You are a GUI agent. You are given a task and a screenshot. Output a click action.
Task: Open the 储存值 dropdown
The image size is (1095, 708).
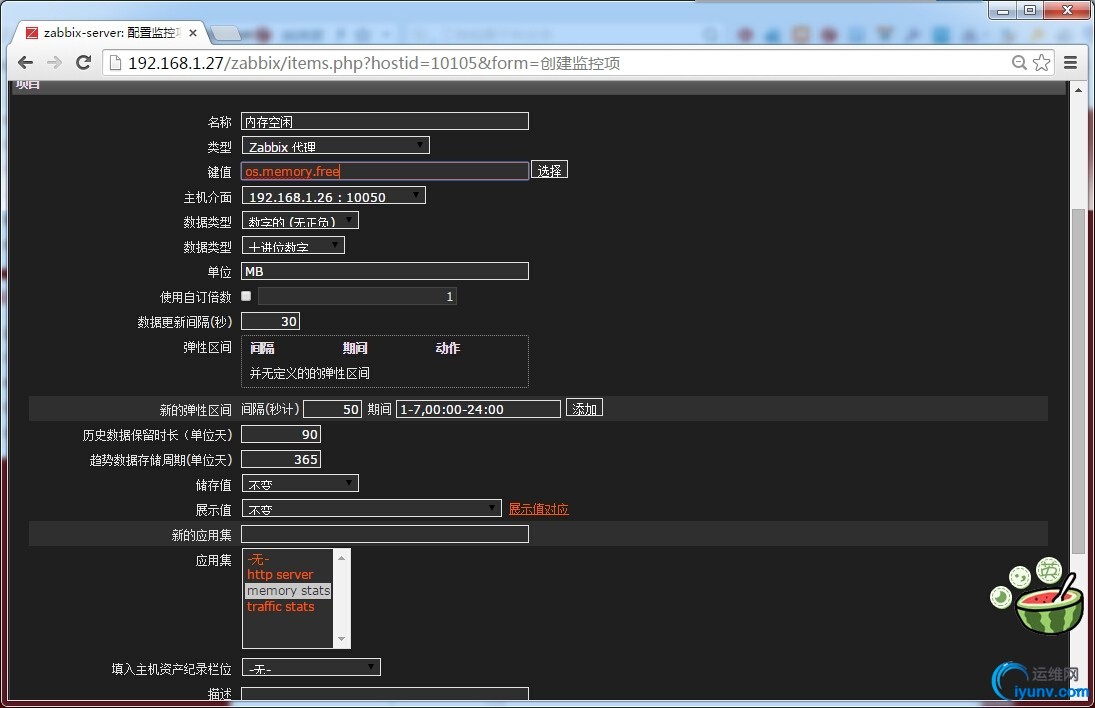[x=300, y=484]
